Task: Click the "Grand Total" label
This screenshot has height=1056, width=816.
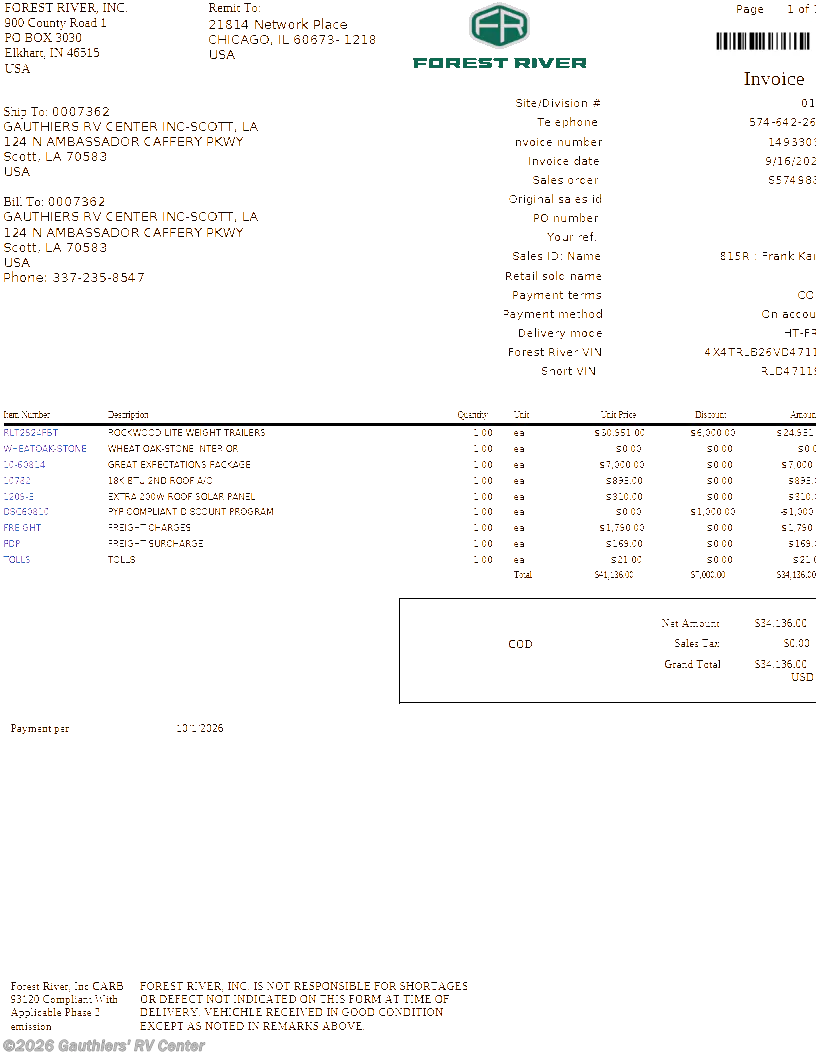Action: click(x=692, y=664)
